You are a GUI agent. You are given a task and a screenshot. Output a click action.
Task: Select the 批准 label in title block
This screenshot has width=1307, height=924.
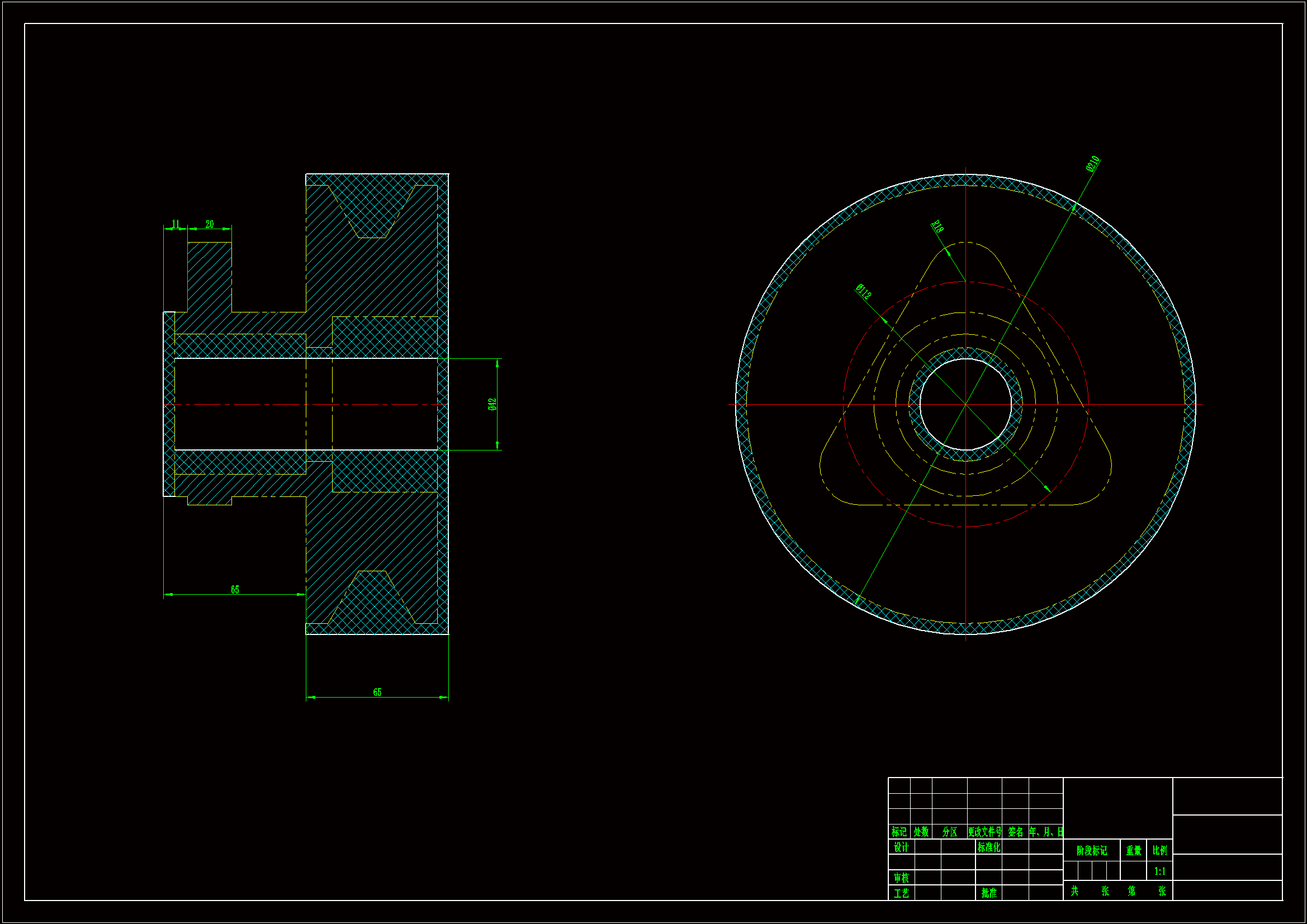point(989,893)
